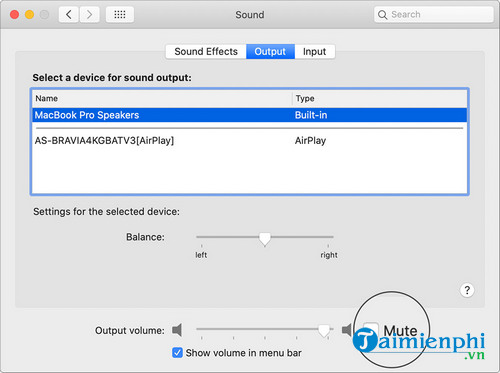Click the high volume speaker icon
This screenshot has width=500, height=373.
point(347,330)
